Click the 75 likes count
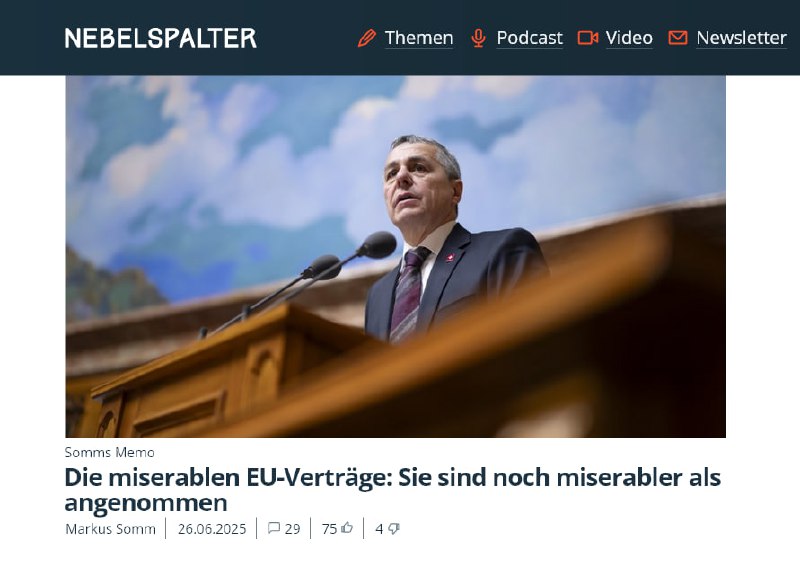Image resolution: width=800 pixels, height=566 pixels. (329, 529)
